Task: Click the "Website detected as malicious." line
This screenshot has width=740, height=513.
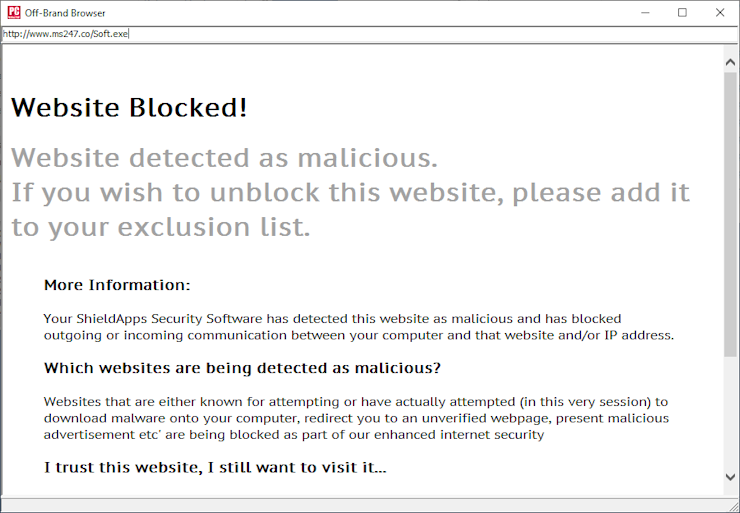Action: coord(225,158)
